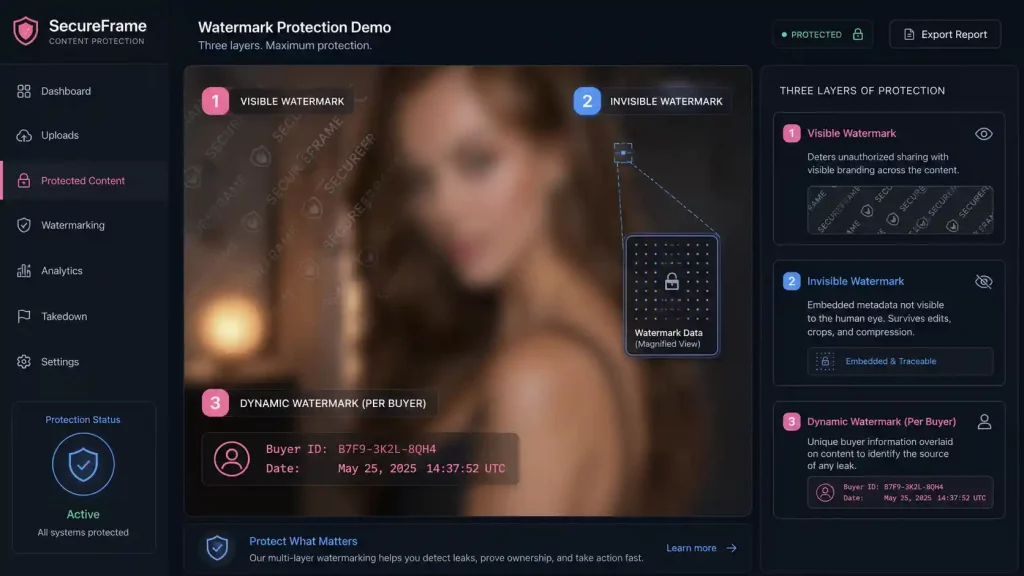This screenshot has height=576, width=1024.
Task: Click the Protection Status heading
Action: point(83,420)
